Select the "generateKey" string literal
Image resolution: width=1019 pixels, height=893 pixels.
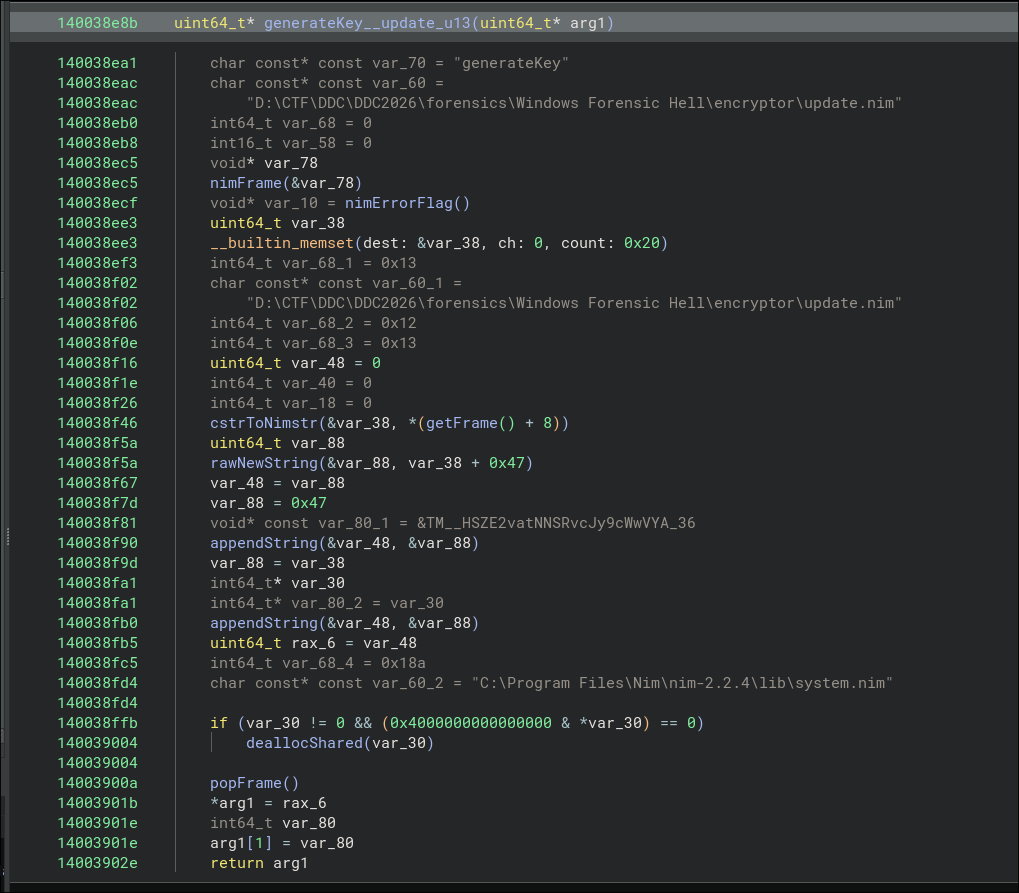(x=511, y=63)
